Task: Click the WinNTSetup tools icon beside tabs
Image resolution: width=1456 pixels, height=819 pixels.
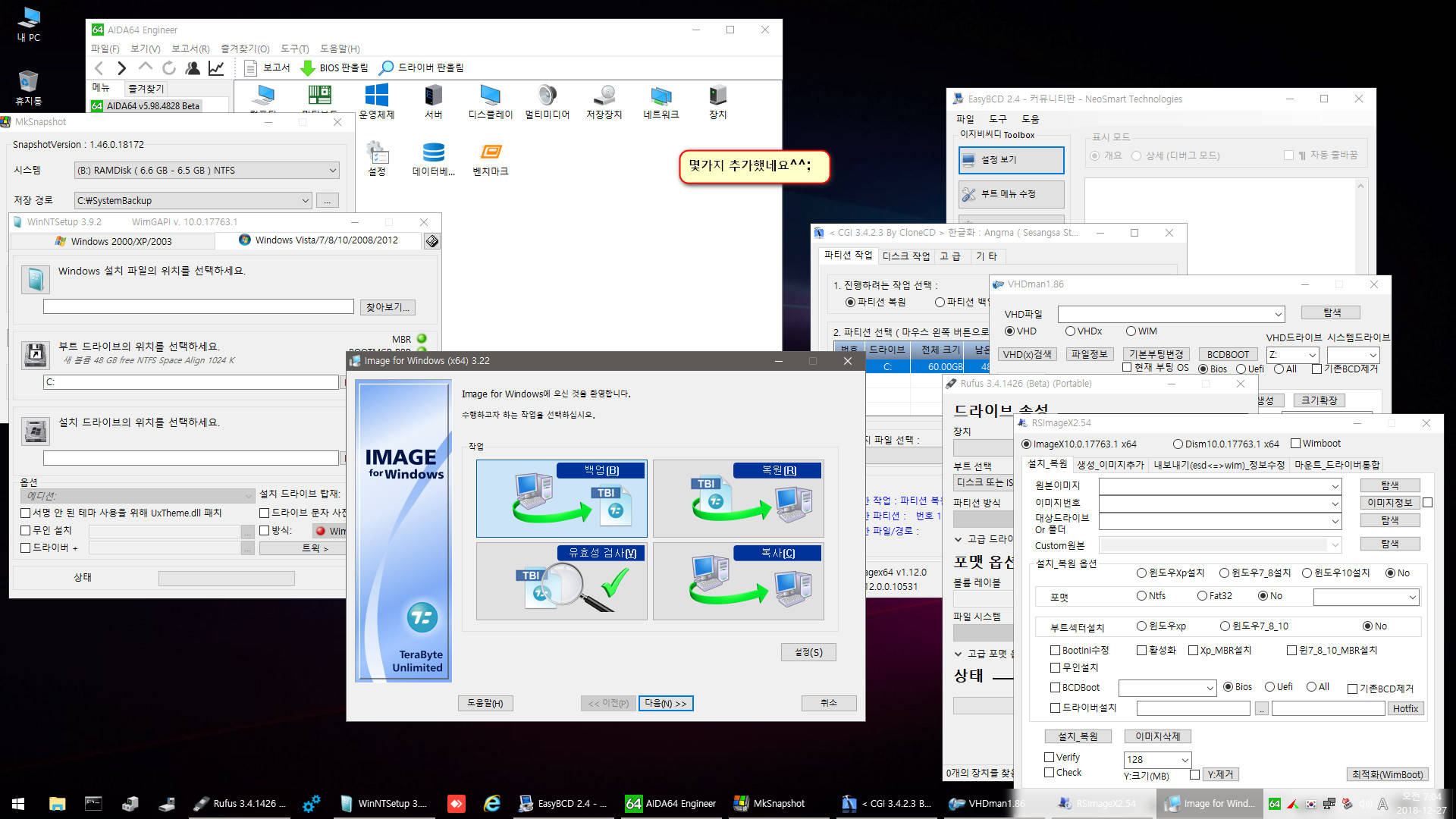Action: coord(431,241)
